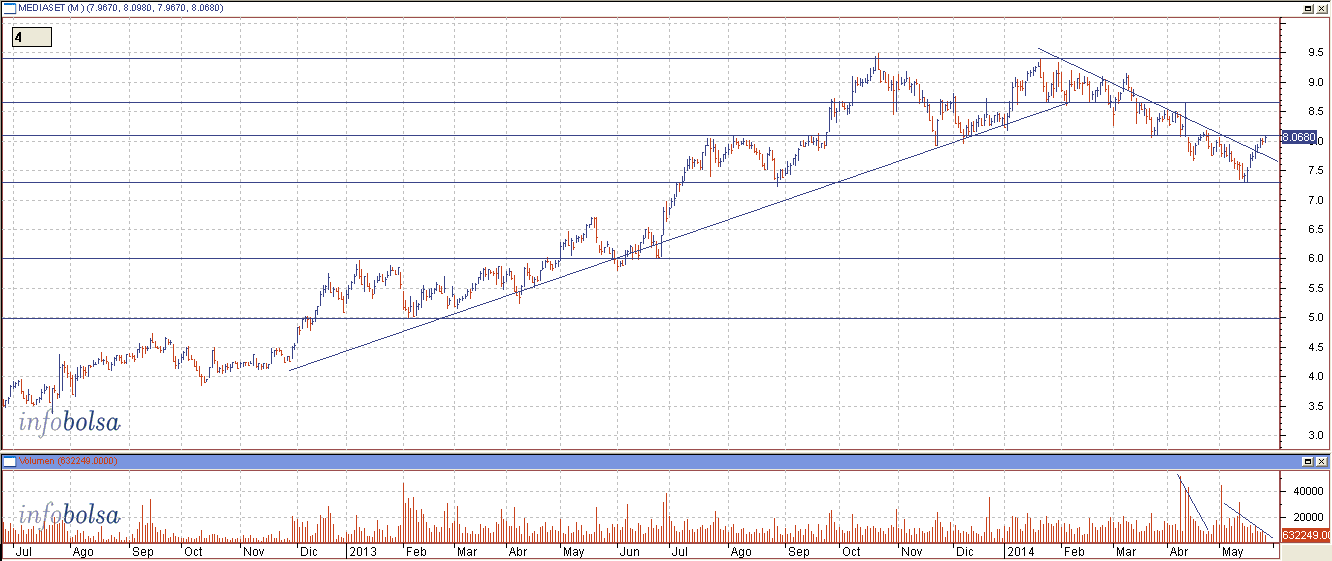
Task: Maximize the Volumen indicator panel
Action: [x=1307, y=461]
